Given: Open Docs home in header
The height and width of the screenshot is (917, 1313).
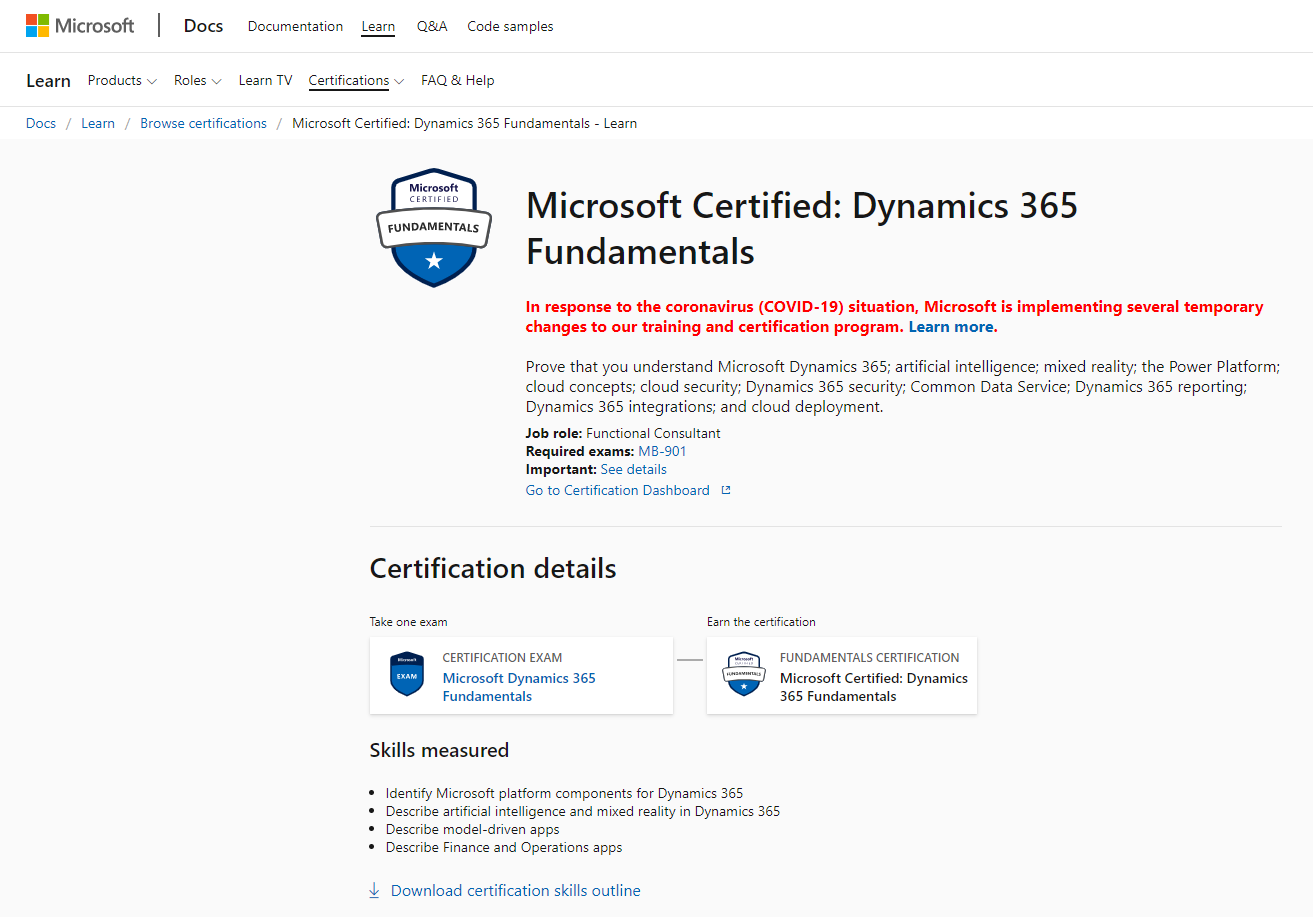Looking at the screenshot, I should click(204, 26).
